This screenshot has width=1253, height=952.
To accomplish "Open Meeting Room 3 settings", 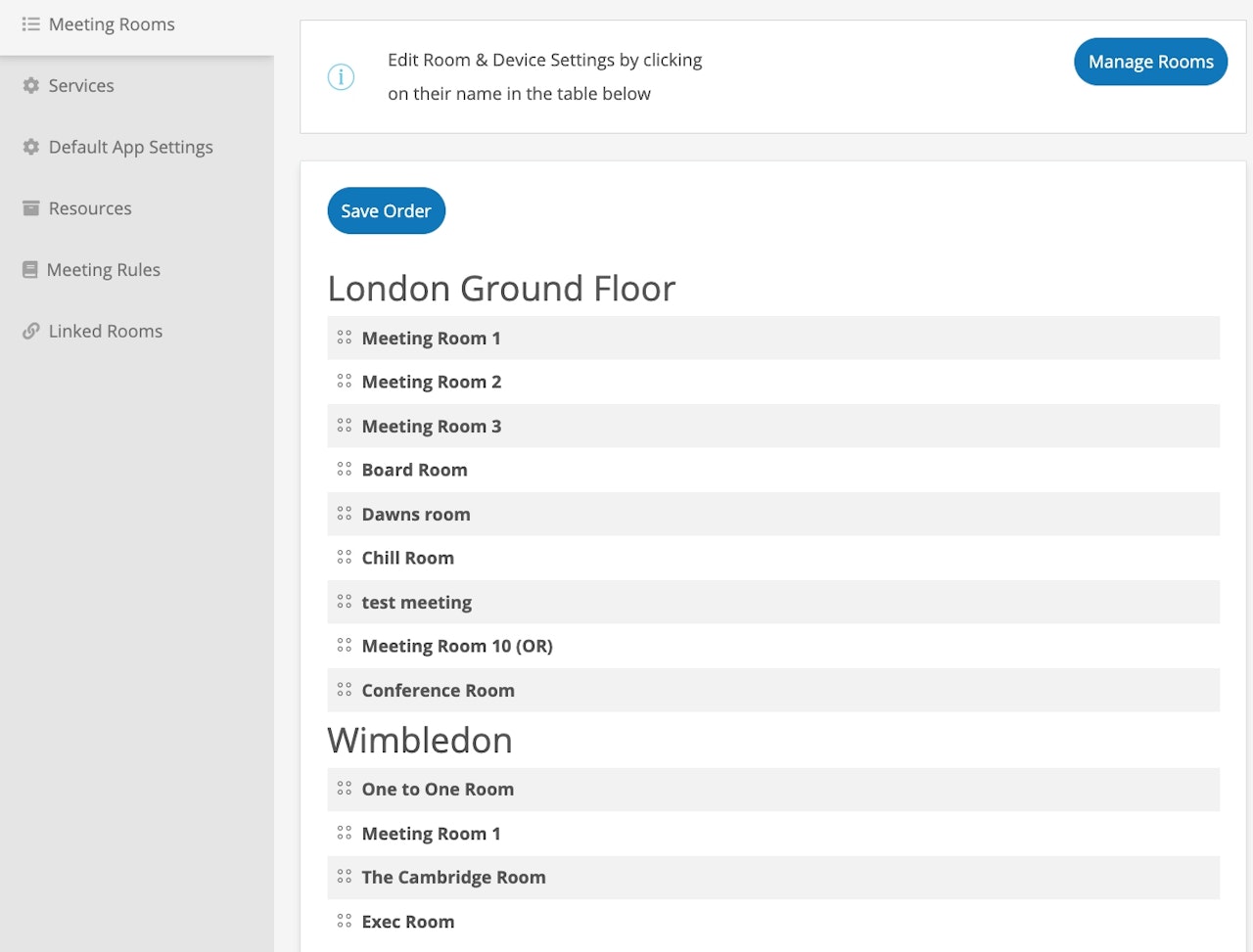I will 432,427.
